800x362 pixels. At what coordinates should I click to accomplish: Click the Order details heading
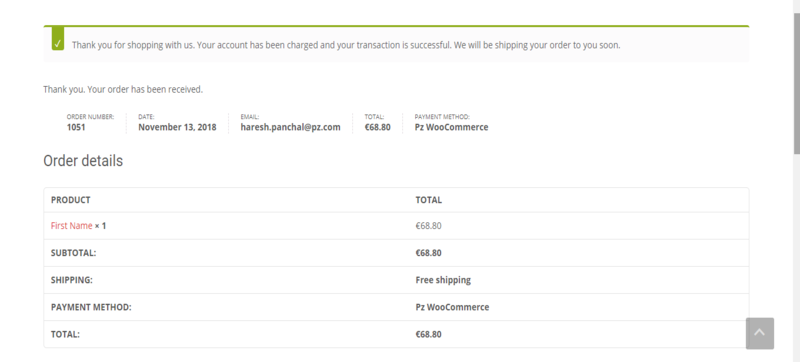(83, 161)
